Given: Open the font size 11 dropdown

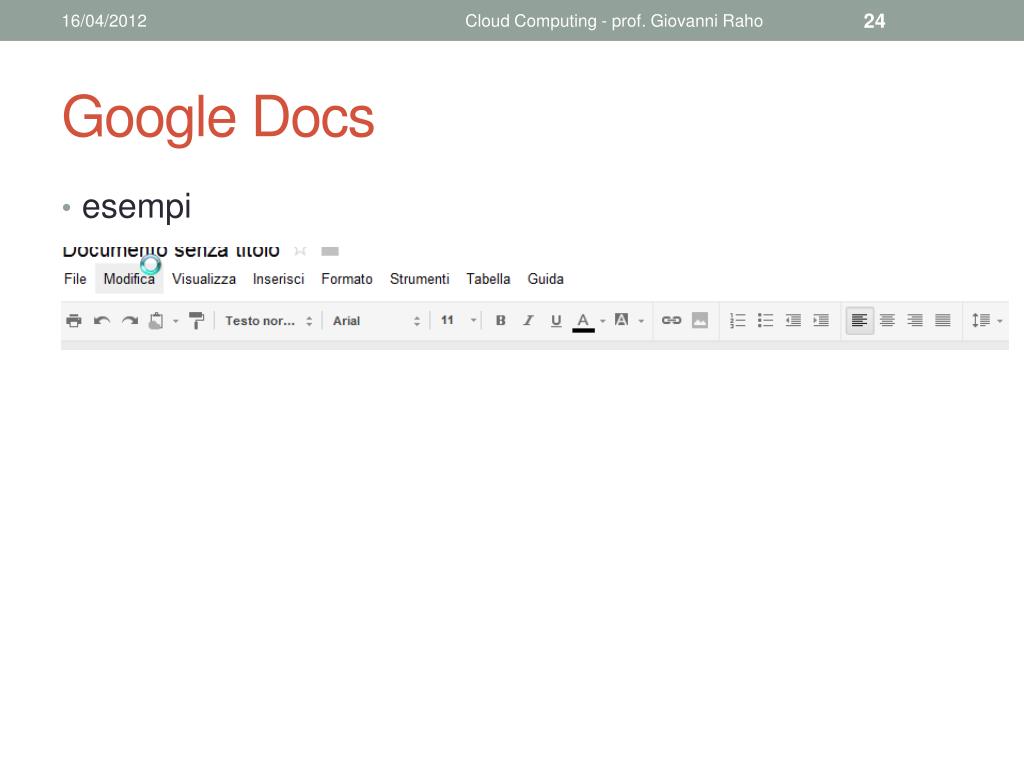Looking at the screenshot, I should tap(458, 320).
